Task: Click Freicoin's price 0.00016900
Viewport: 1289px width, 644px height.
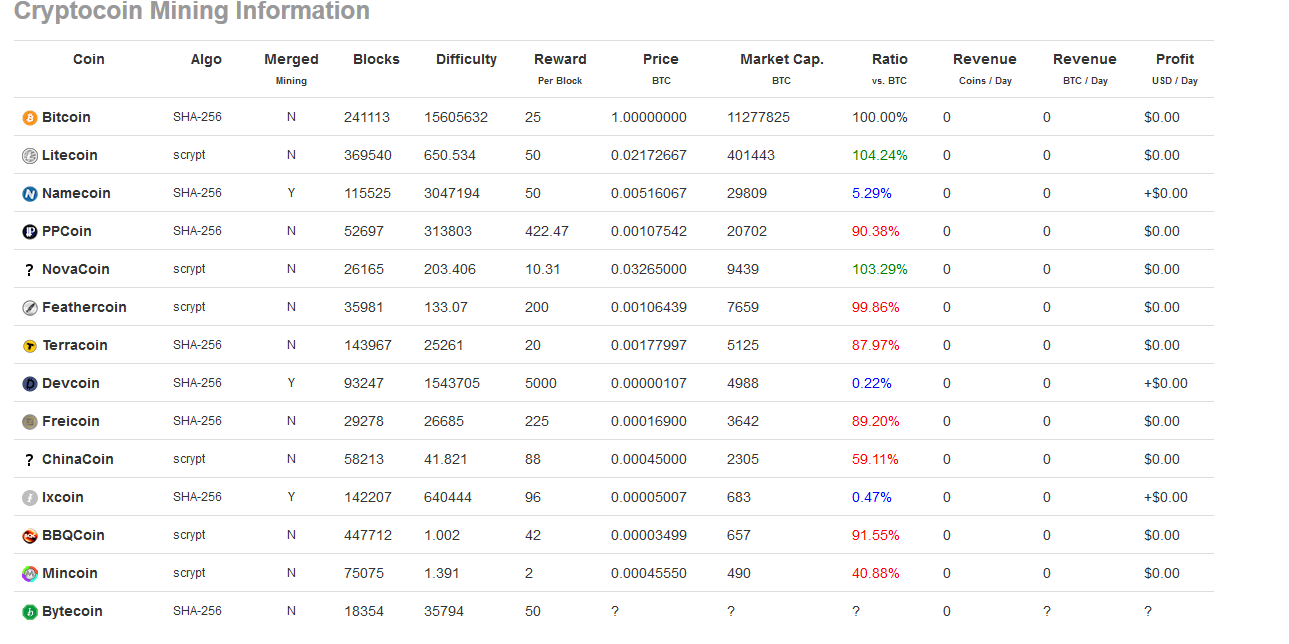Action: click(649, 421)
